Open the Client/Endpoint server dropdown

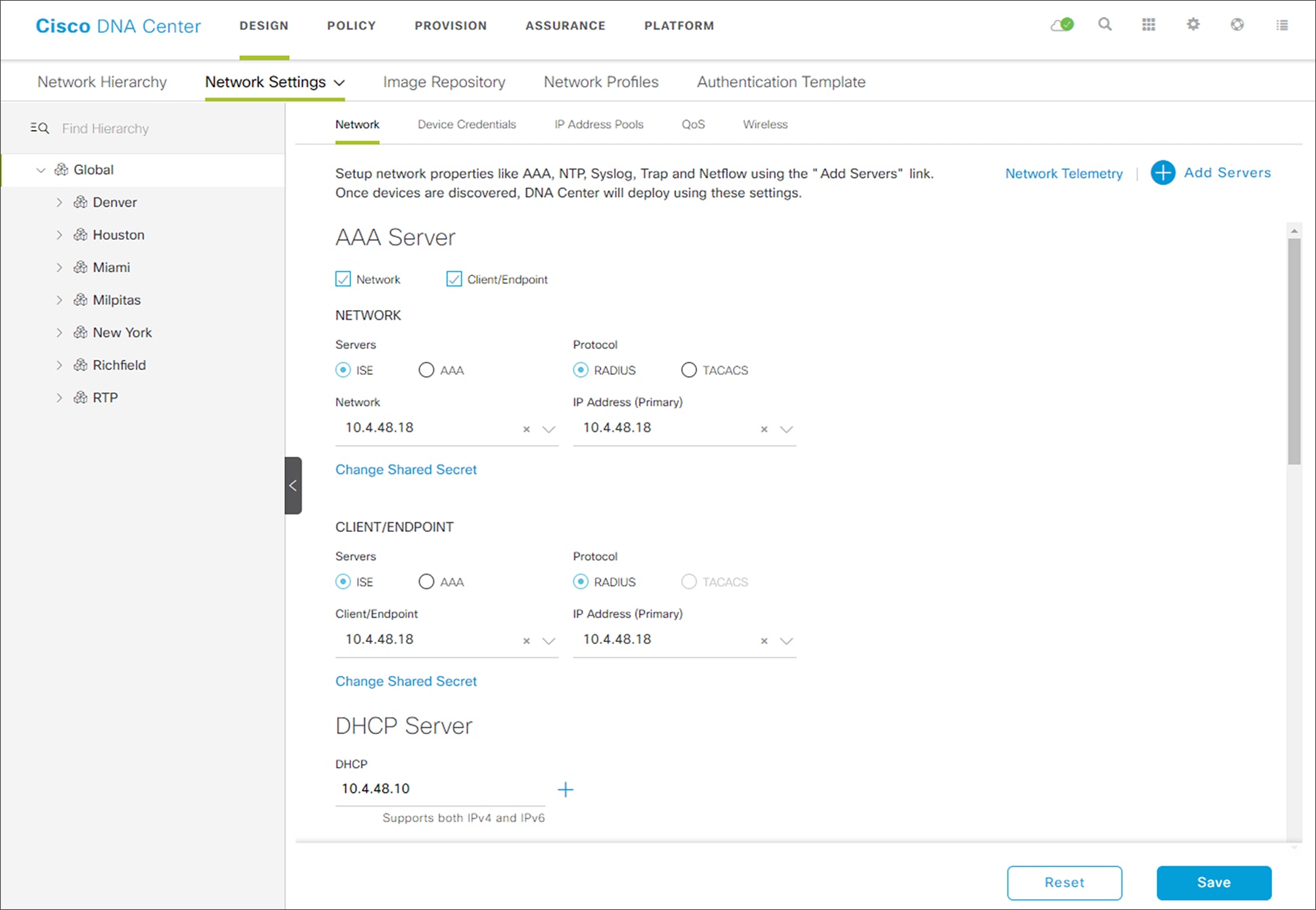click(x=548, y=641)
